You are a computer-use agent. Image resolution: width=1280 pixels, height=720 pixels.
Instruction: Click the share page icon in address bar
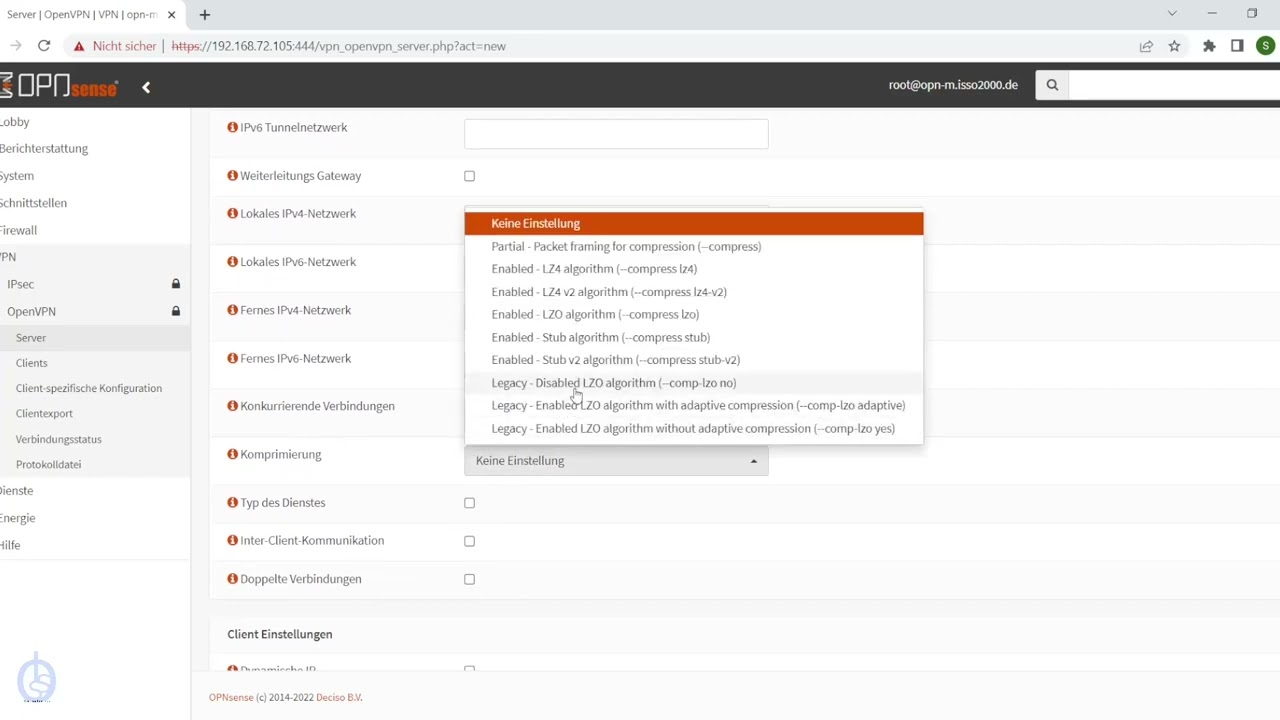pos(1146,46)
